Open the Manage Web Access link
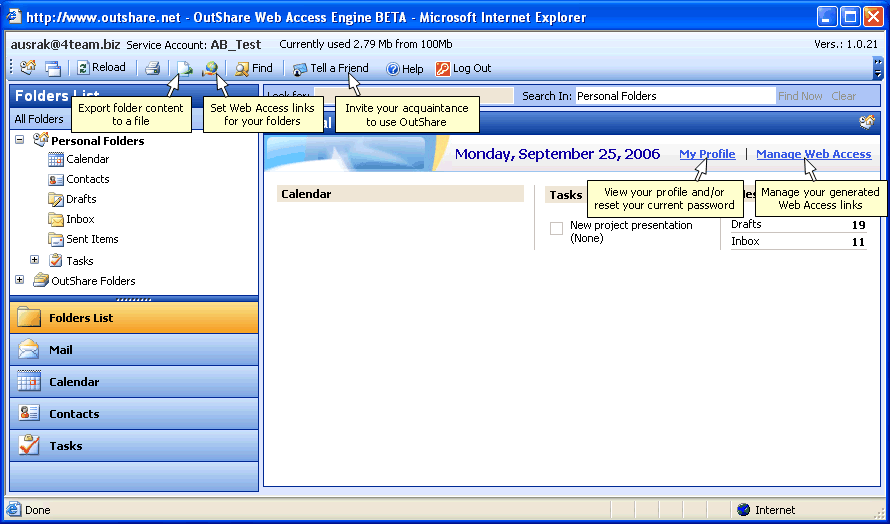Viewport: 890px width, 524px height. 813,154
